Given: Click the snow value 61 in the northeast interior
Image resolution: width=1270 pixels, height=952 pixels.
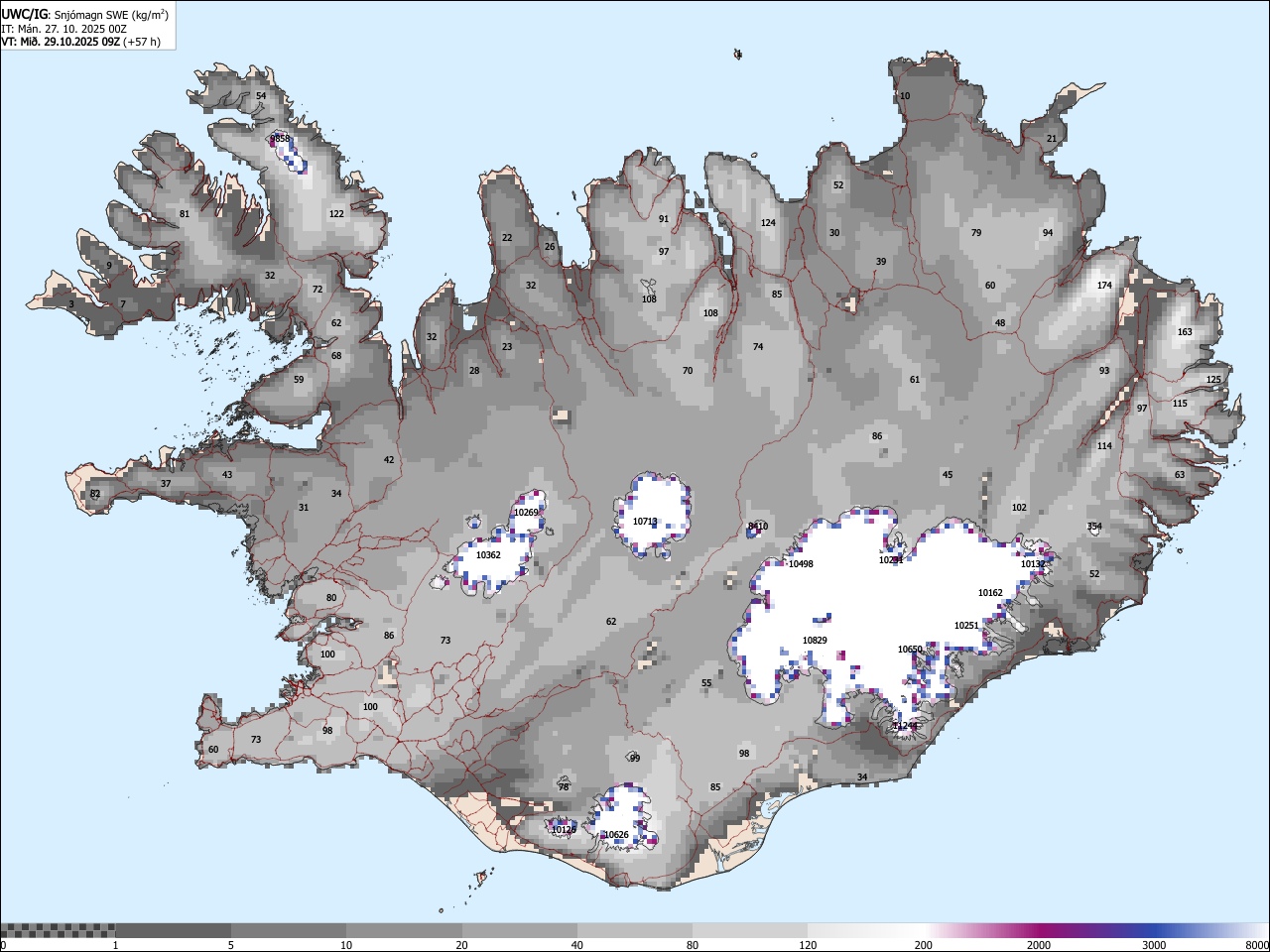Looking at the screenshot, I should 915,380.
